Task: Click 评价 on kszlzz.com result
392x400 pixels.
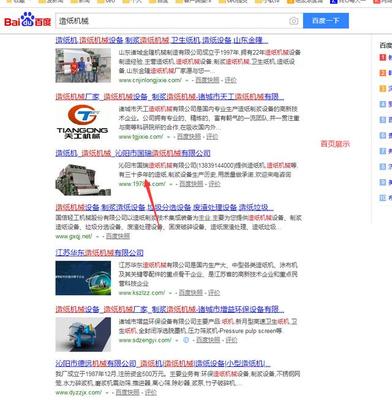Action: click(214, 293)
